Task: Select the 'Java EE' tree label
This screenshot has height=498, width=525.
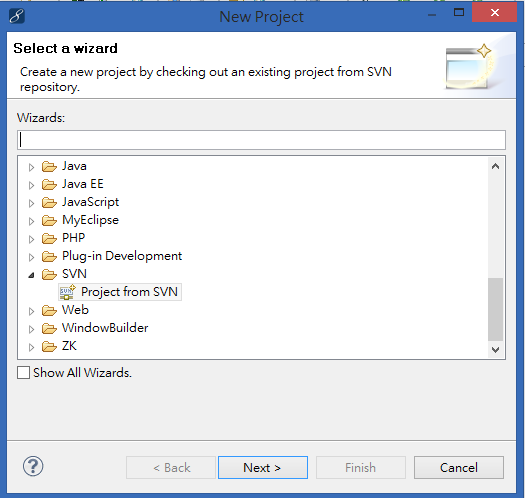Action: coord(83,184)
